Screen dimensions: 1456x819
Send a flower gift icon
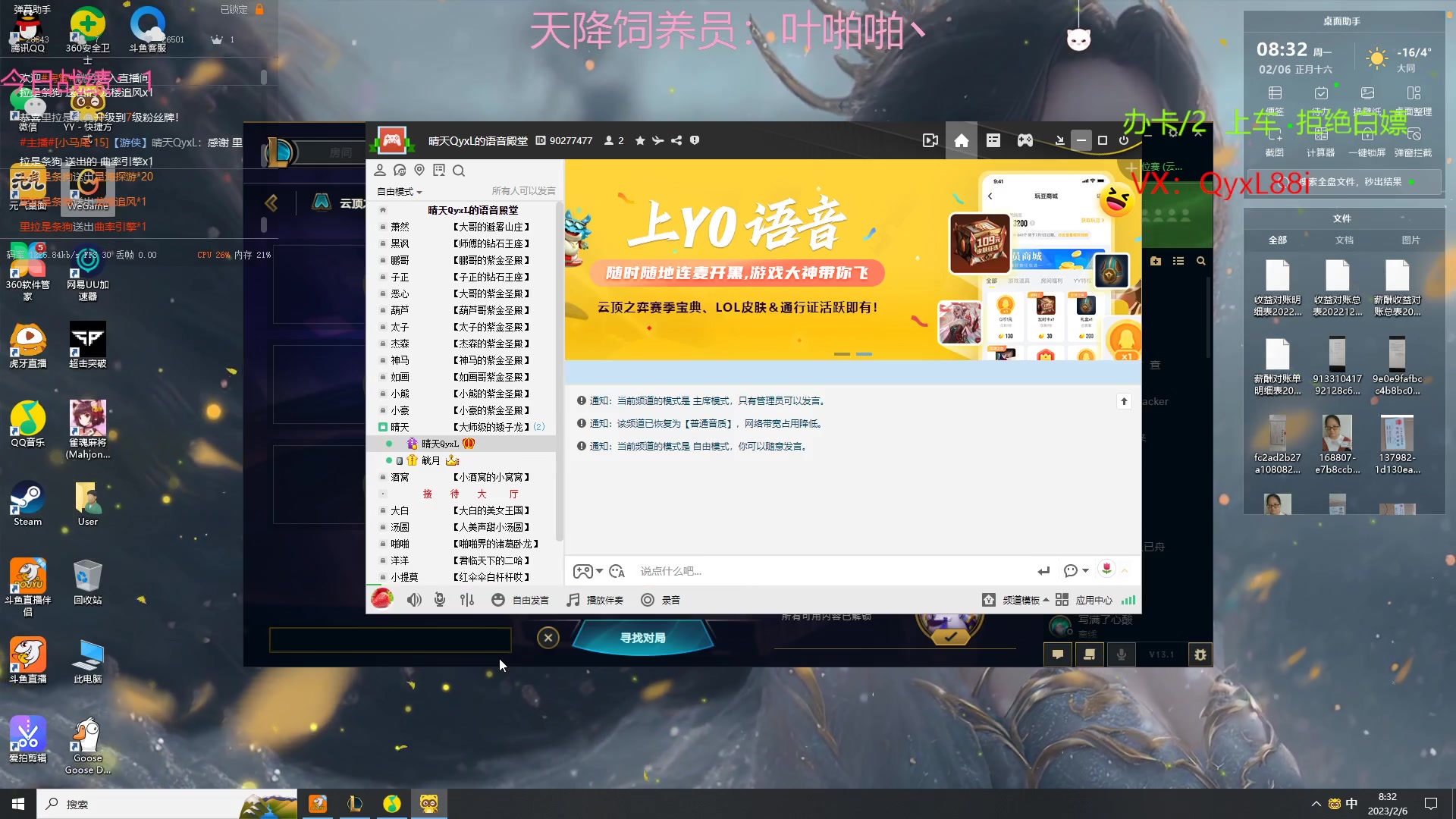coord(1107,569)
